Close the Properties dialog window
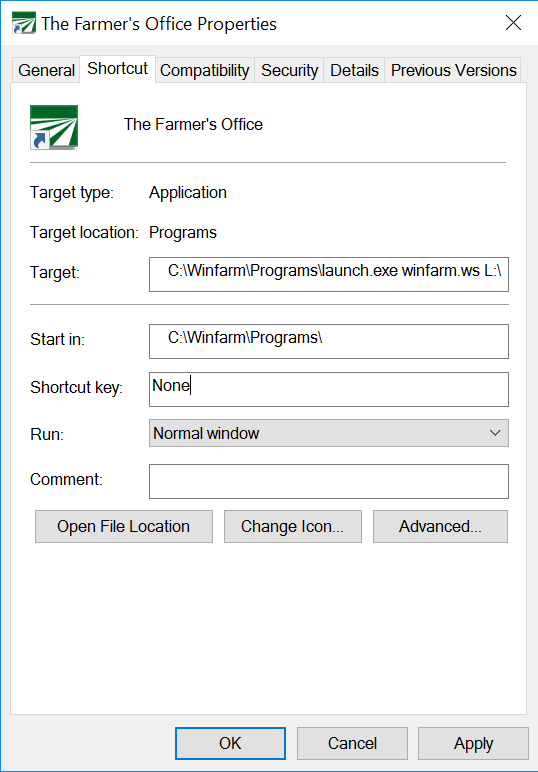 (x=513, y=23)
